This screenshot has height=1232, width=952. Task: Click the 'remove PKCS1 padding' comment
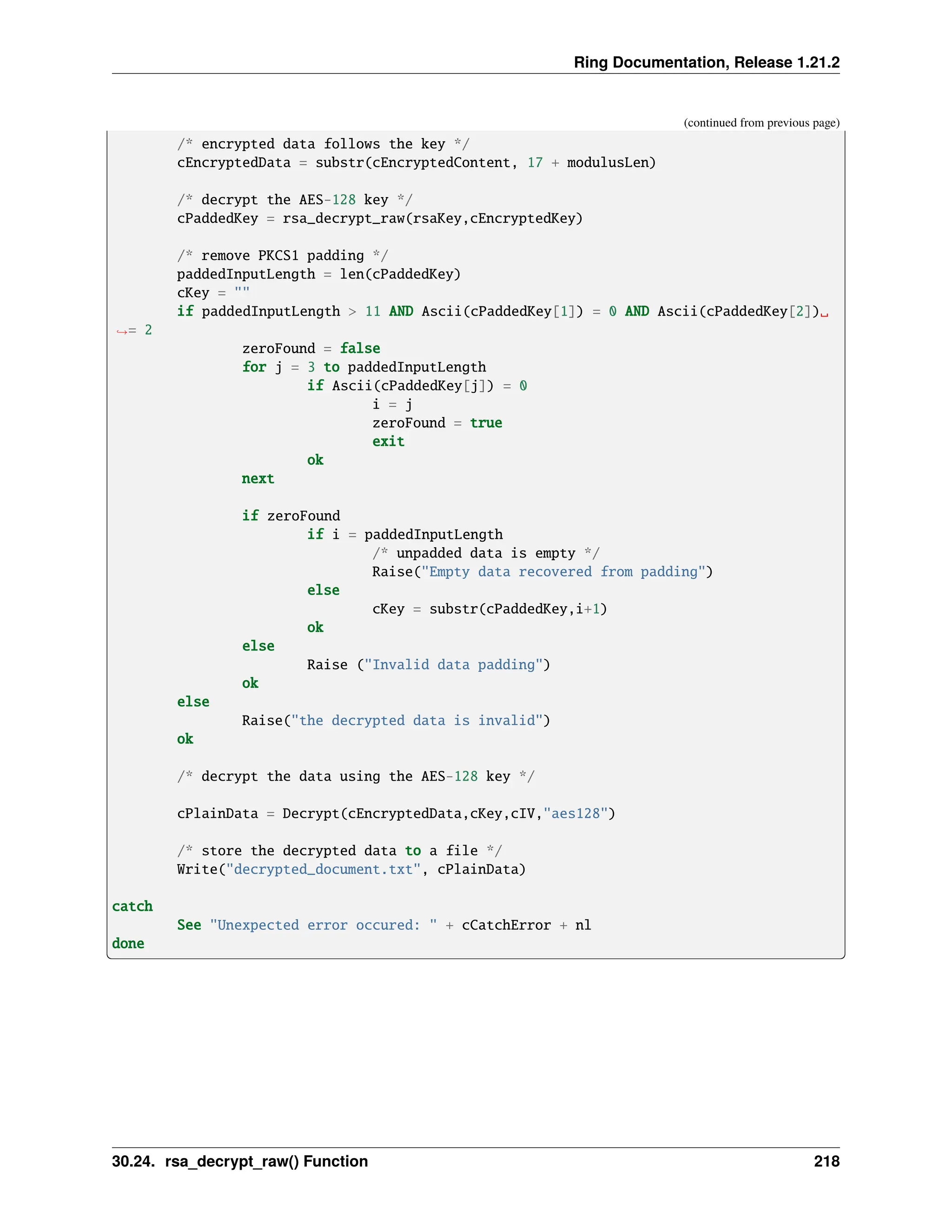[x=282, y=256]
